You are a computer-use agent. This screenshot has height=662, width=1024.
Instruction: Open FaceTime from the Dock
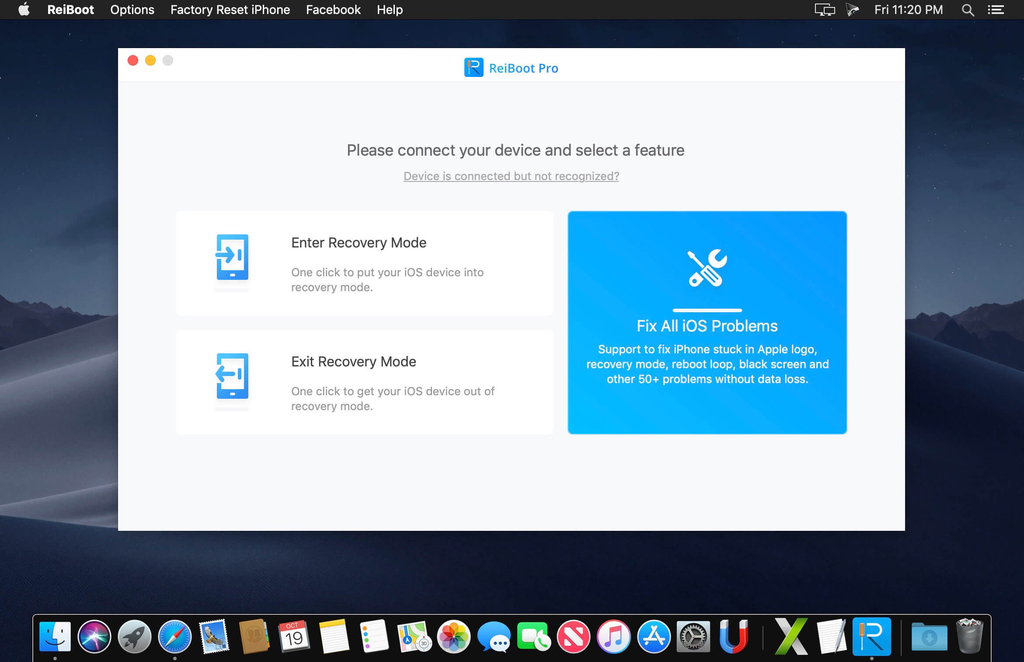533,636
